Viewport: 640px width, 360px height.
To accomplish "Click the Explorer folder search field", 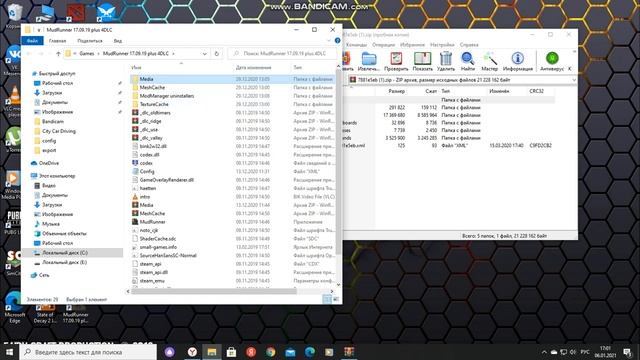I will click(282, 53).
